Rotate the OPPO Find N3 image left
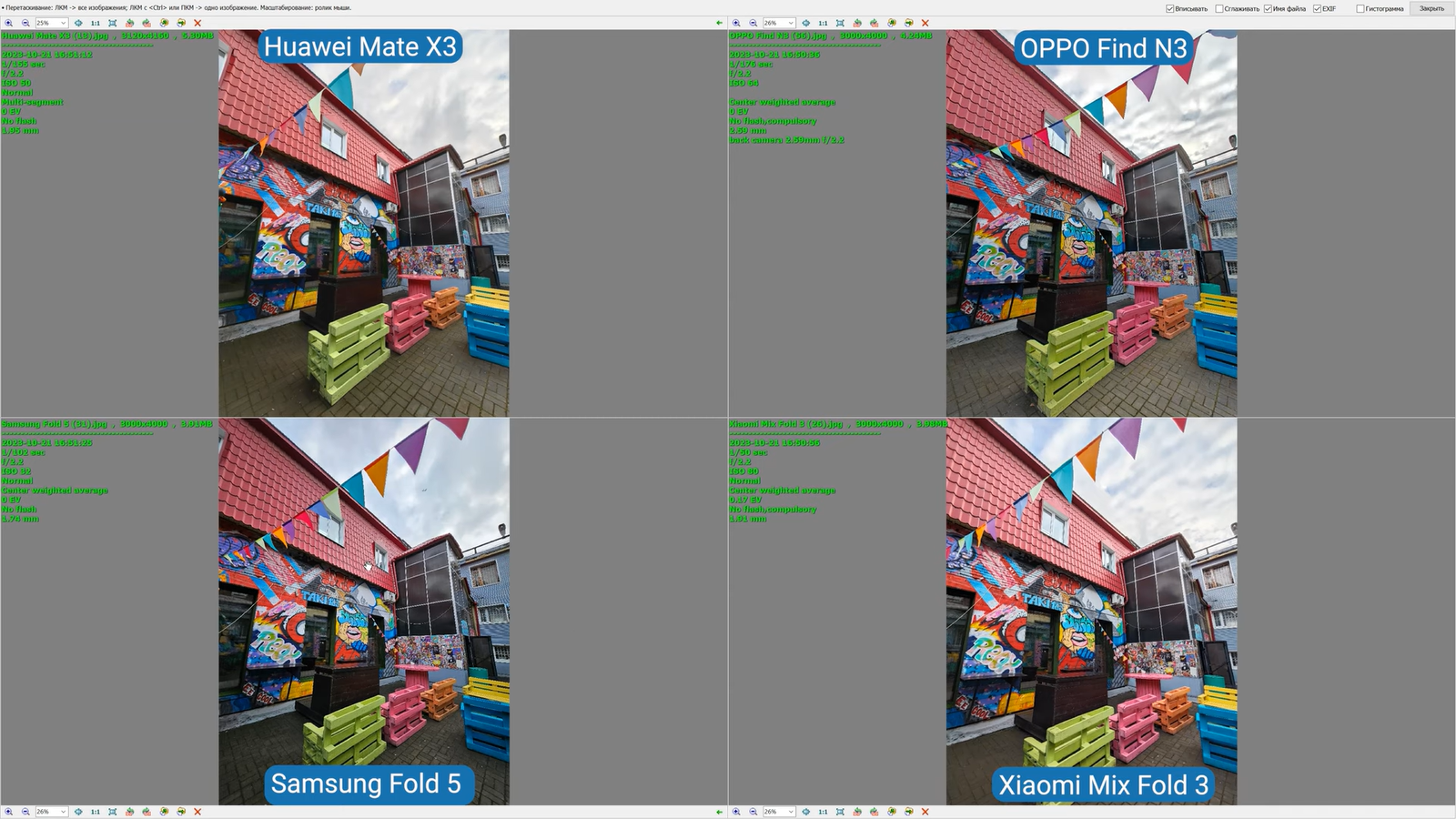 [x=858, y=23]
